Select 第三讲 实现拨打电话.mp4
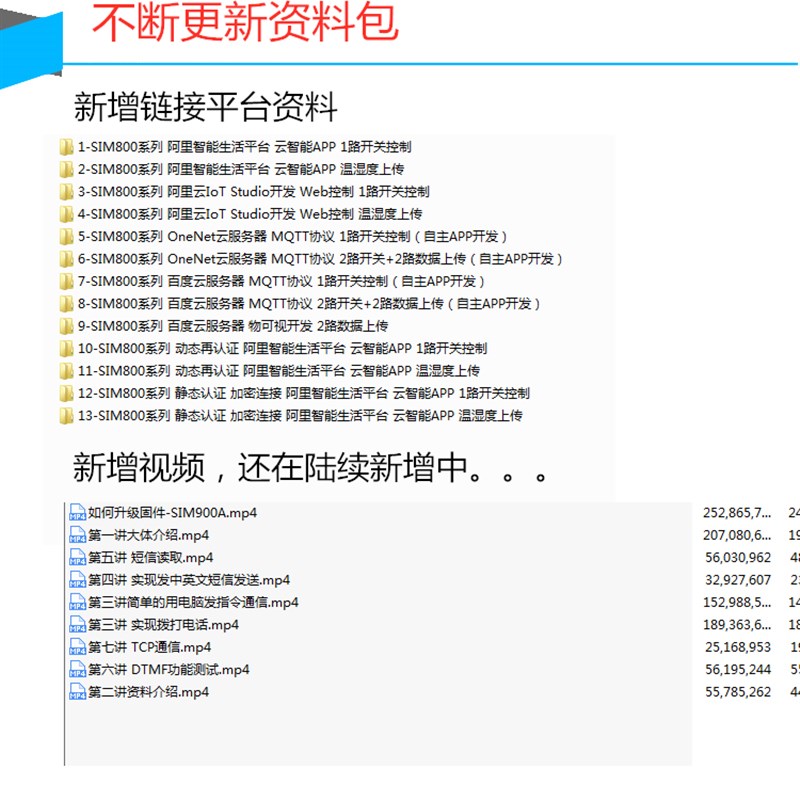This screenshot has height=800, width=800. pos(165,623)
